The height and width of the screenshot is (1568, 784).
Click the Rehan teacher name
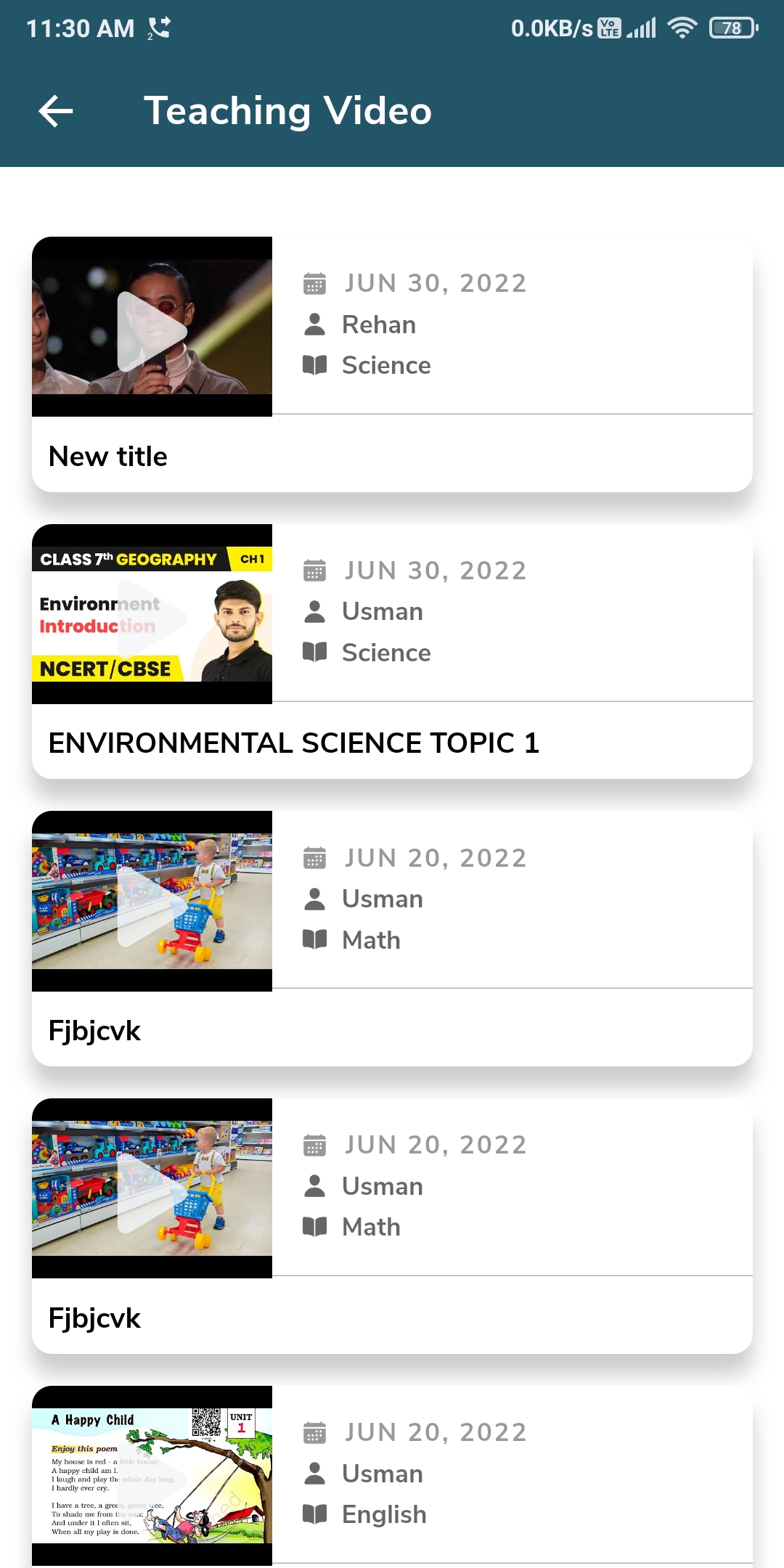point(379,324)
